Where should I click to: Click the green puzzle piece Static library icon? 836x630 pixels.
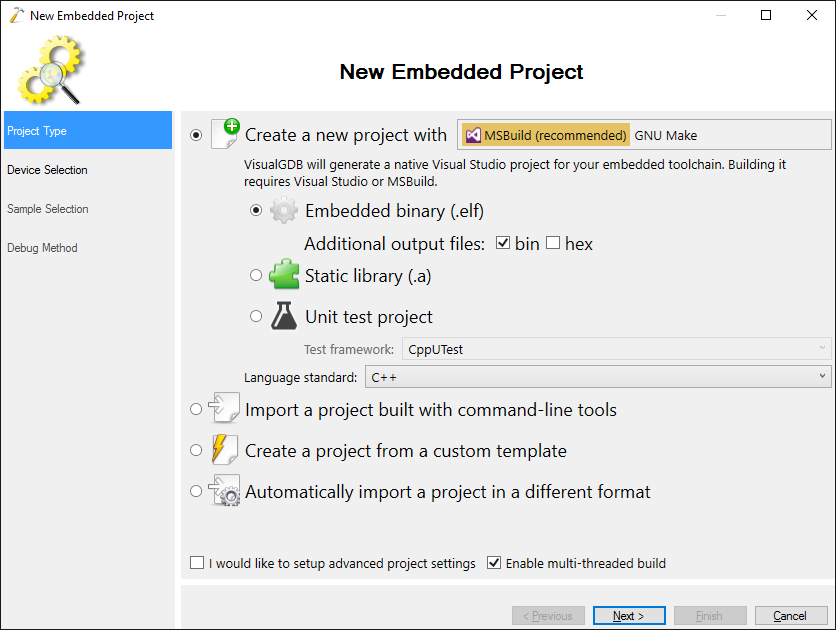(284, 274)
